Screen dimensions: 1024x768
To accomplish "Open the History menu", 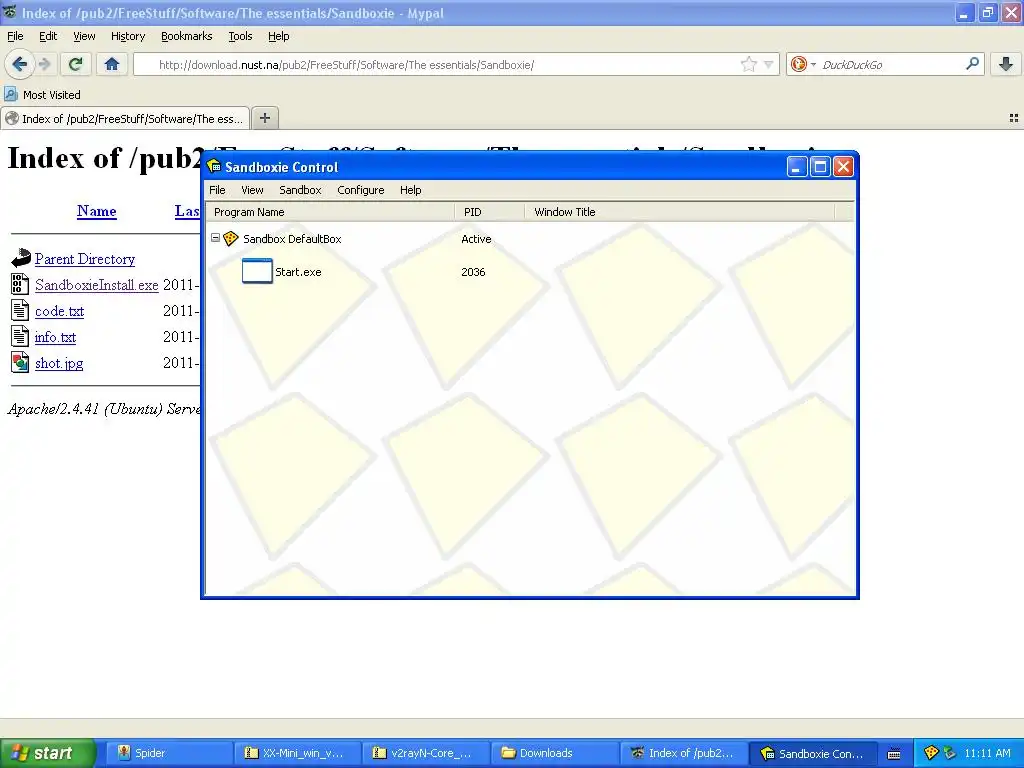I will [128, 36].
